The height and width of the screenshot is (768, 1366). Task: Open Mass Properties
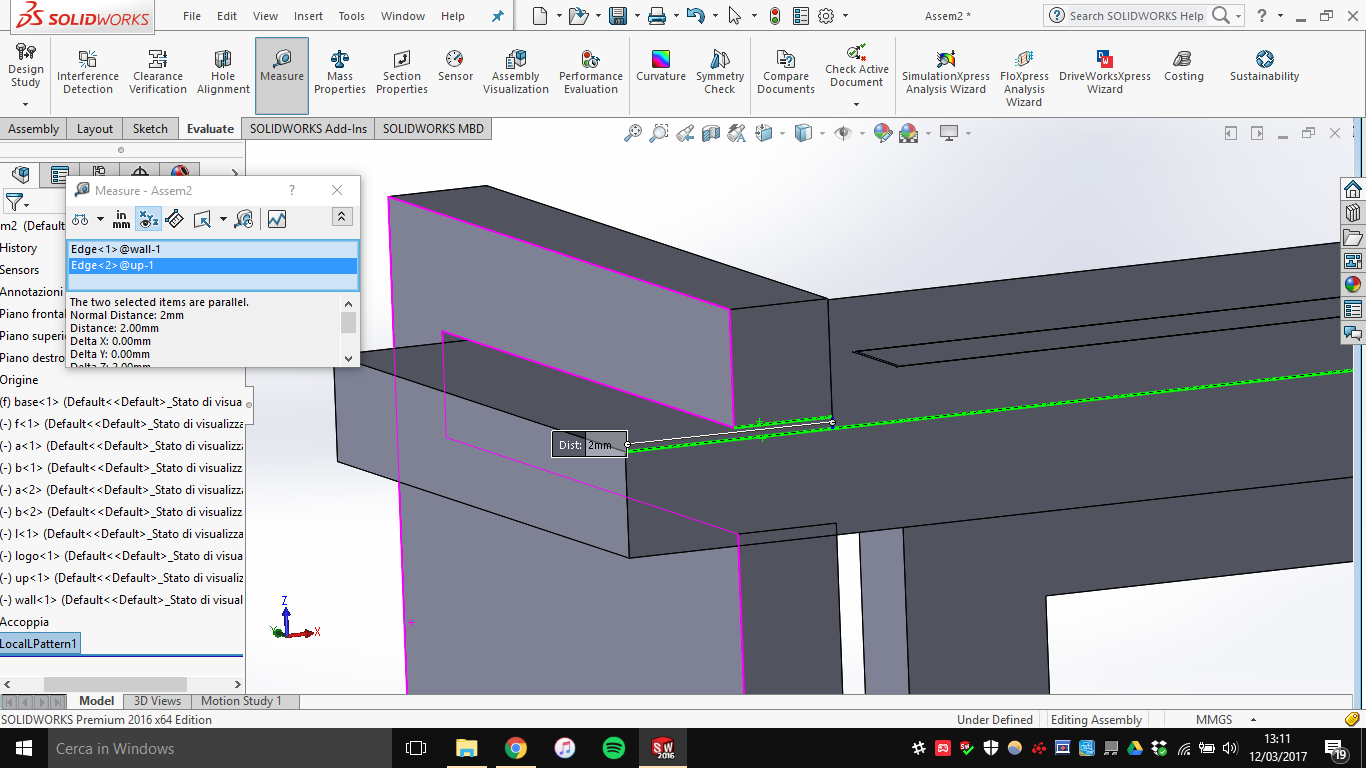(x=340, y=72)
